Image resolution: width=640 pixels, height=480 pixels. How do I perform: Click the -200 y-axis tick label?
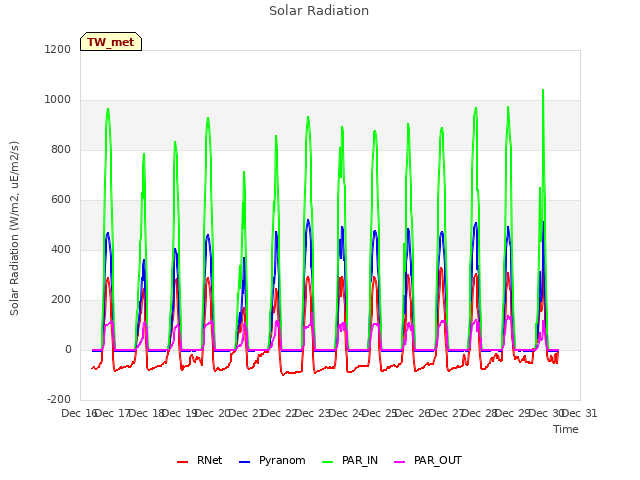pyautogui.click(x=59, y=400)
